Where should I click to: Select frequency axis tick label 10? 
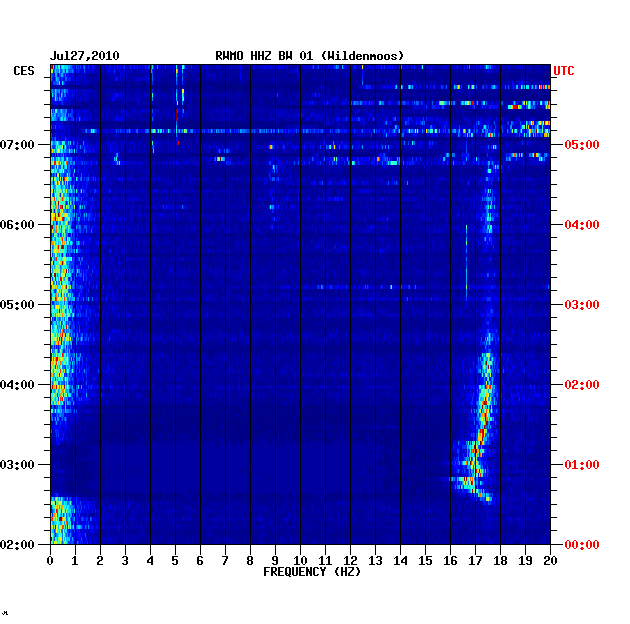tap(300, 561)
